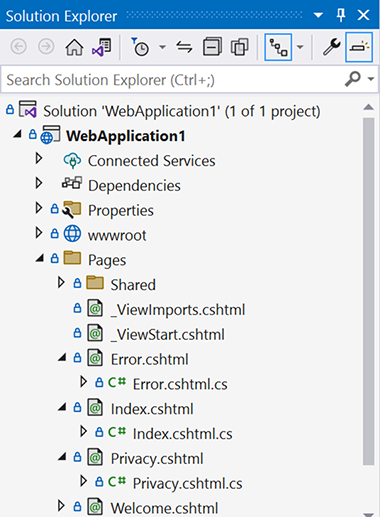Viewport: 380px width, 517px height.
Task: Open Properties with the wrench icon
Action: [331, 47]
